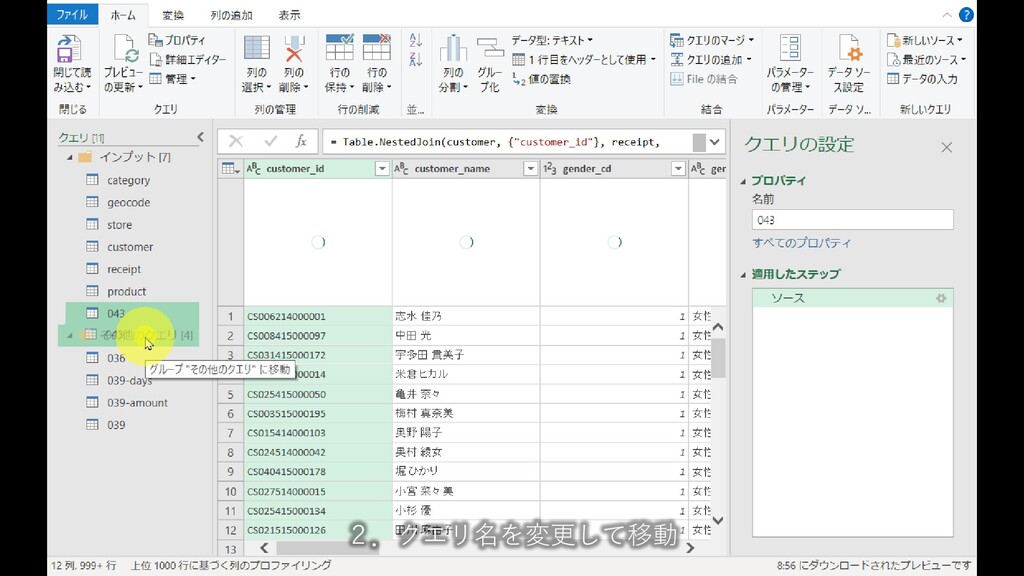Click the gear icon on the ソース step
Viewport: 1024px width, 576px height.
(941, 298)
